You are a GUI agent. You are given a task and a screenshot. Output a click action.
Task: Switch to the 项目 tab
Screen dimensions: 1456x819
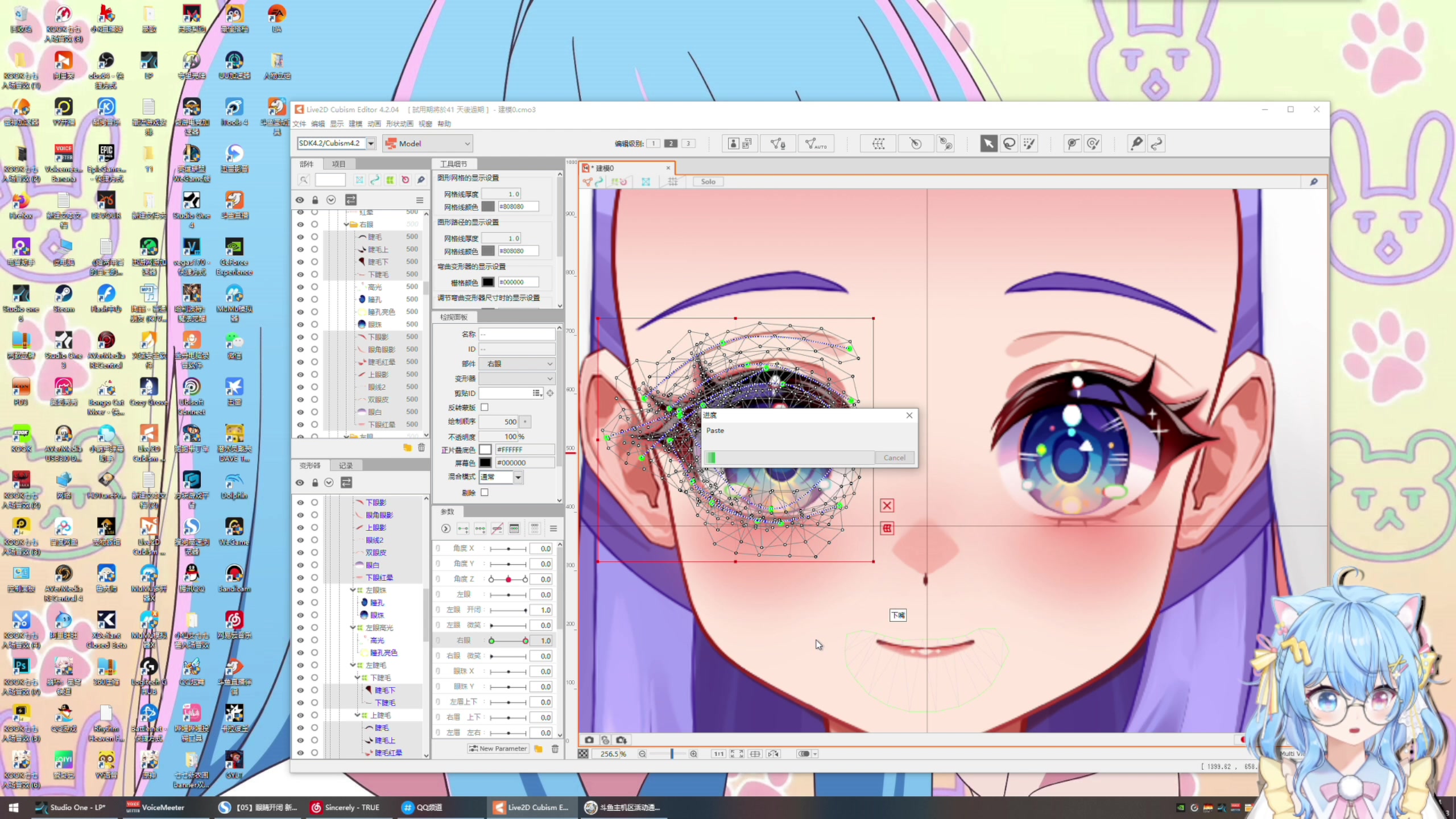click(x=339, y=164)
